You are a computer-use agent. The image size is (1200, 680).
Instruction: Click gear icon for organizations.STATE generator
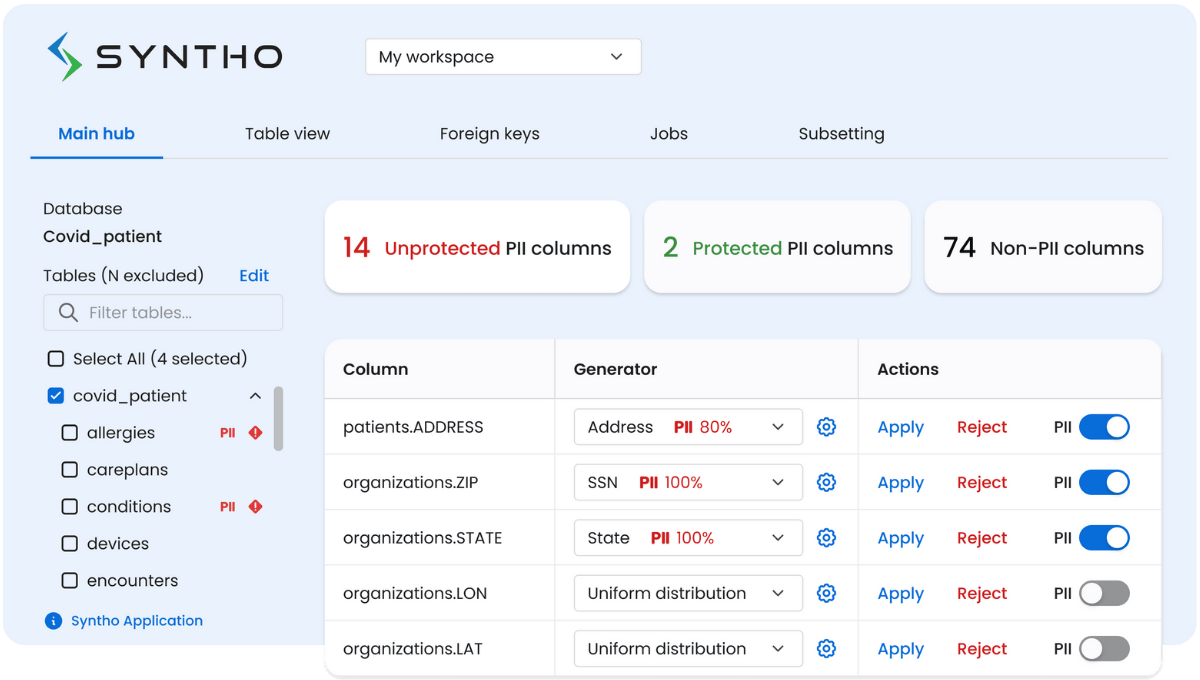[826, 538]
